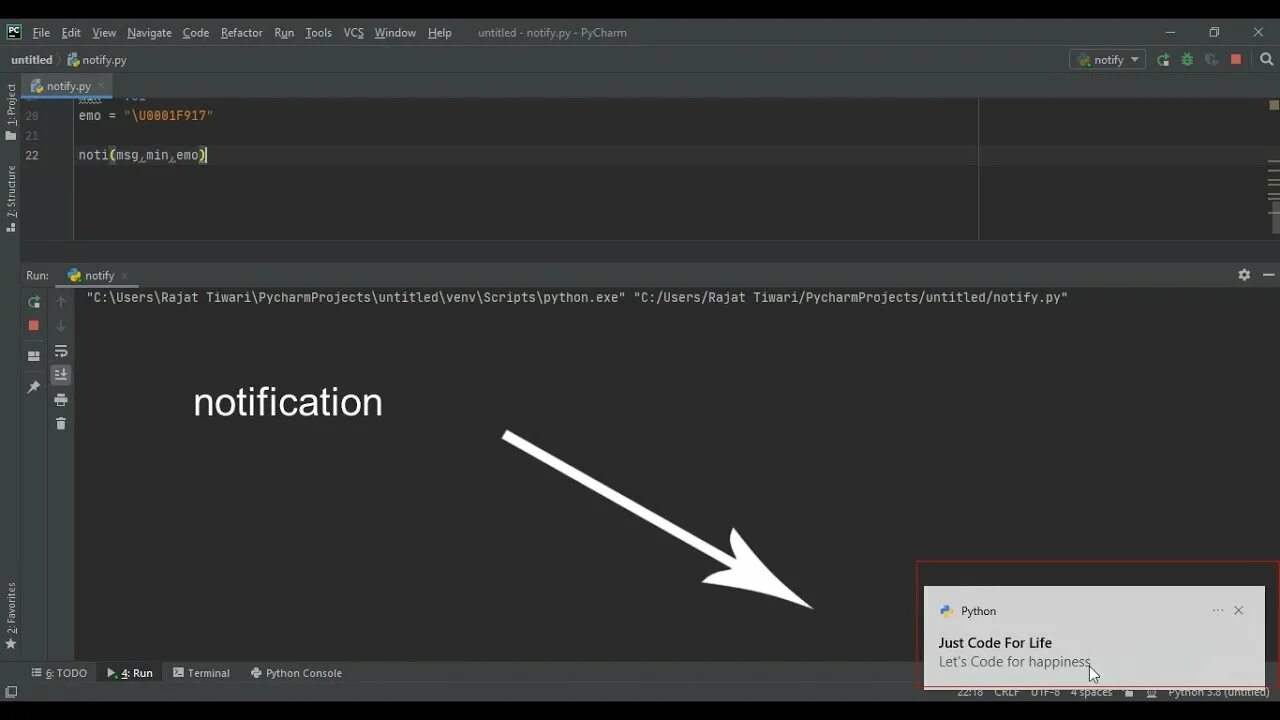This screenshot has width=1280, height=720.
Task: Dismiss the Python notification toast
Action: (x=1239, y=610)
